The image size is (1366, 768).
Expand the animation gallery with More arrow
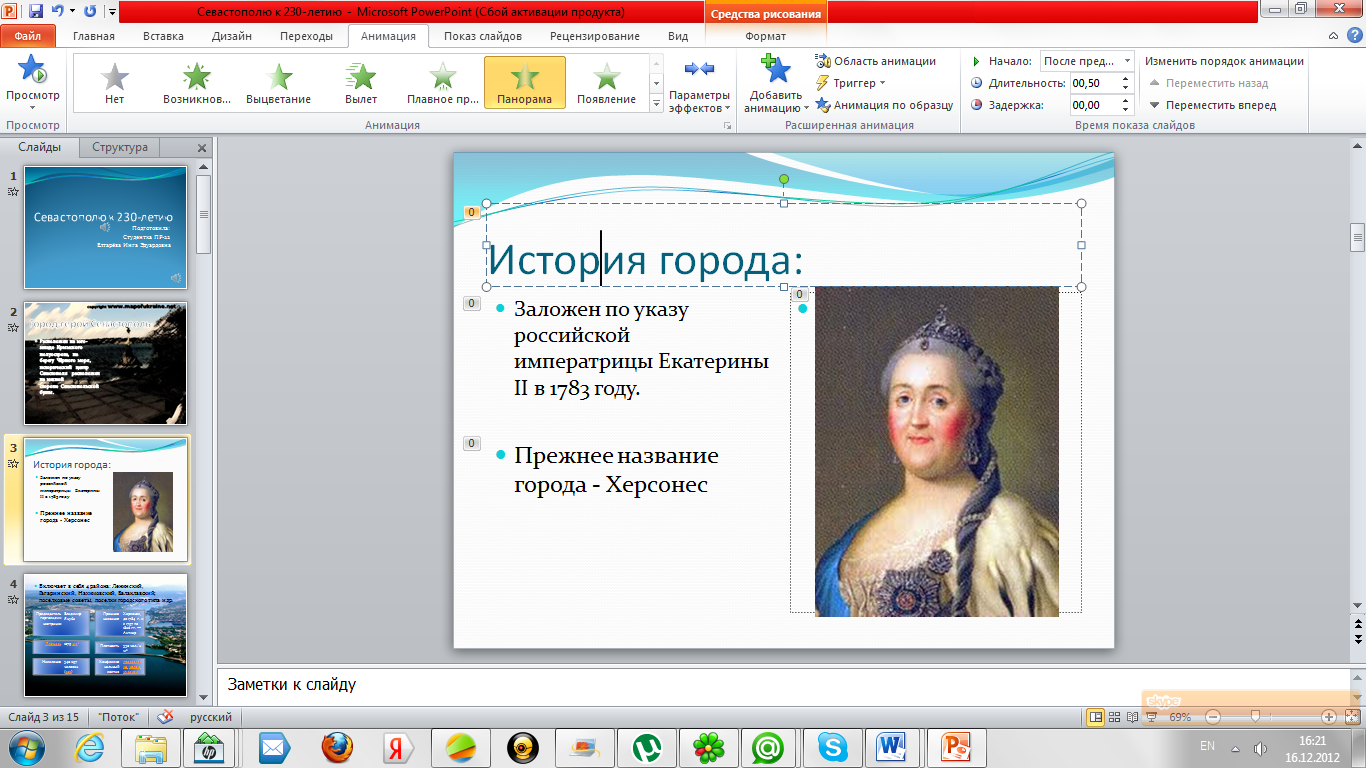click(657, 104)
